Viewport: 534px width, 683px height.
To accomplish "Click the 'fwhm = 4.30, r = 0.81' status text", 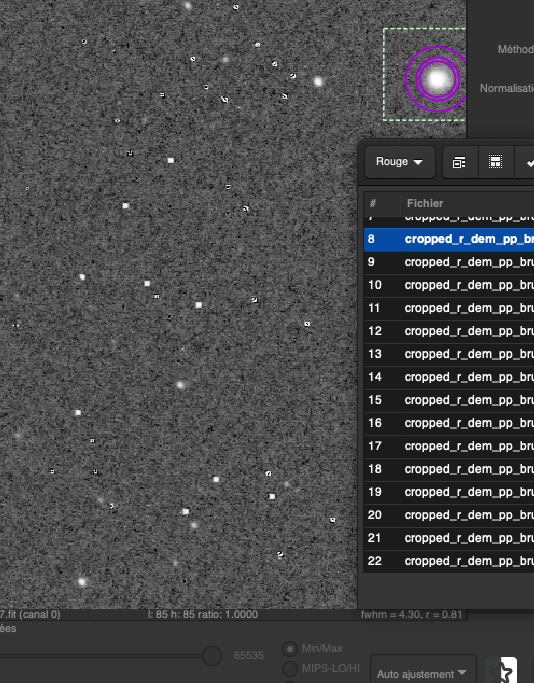I will pos(411,615).
